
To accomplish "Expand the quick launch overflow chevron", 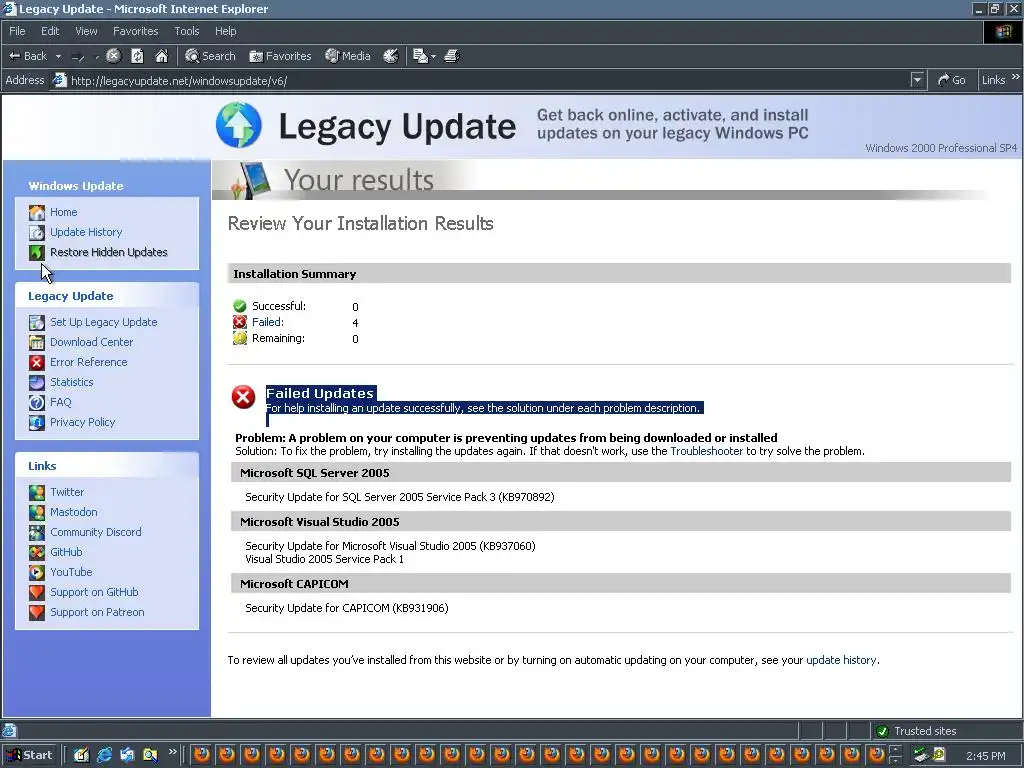I will click(x=172, y=752).
